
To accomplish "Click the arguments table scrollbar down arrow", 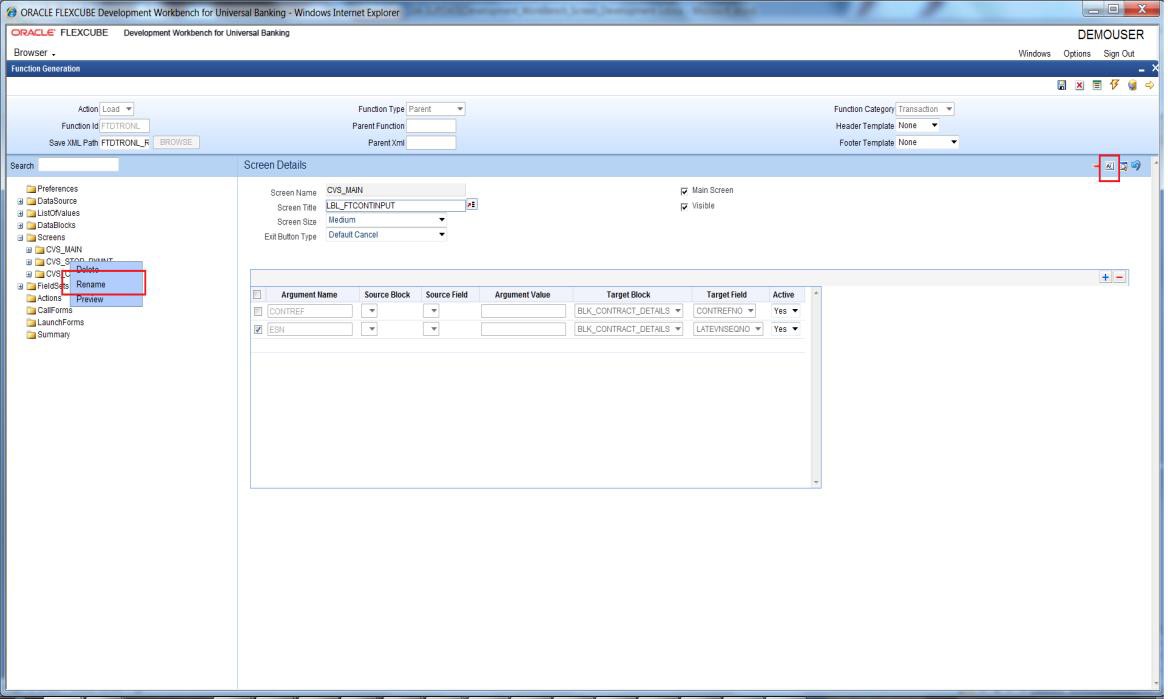I will [x=816, y=483].
